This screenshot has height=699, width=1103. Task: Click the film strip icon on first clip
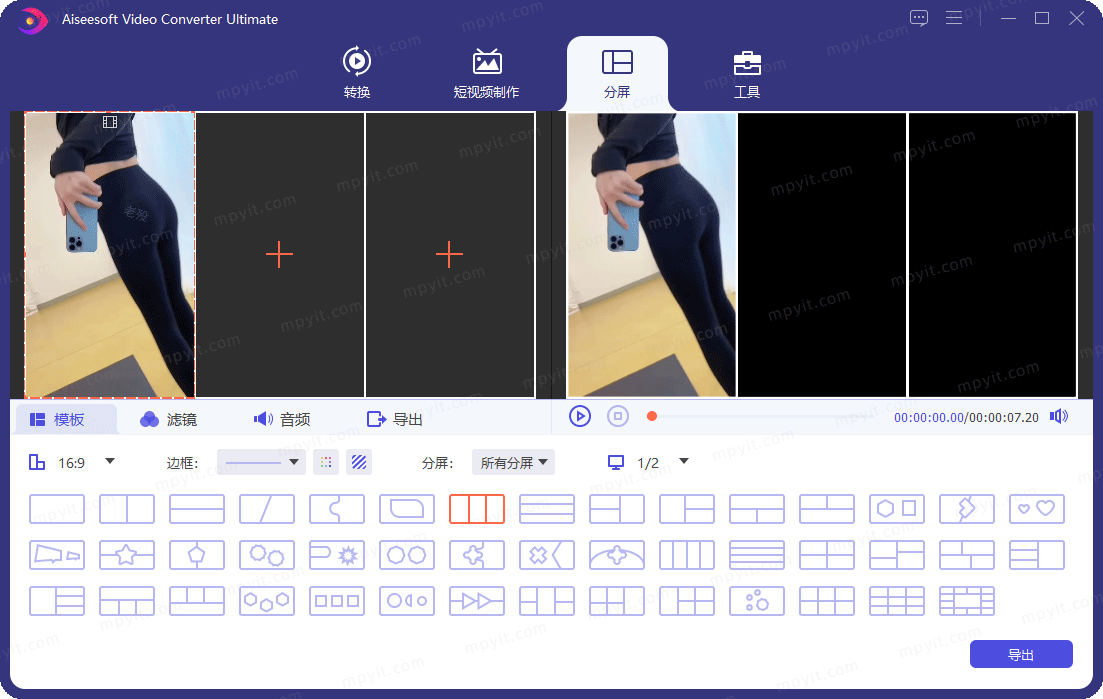coord(110,122)
